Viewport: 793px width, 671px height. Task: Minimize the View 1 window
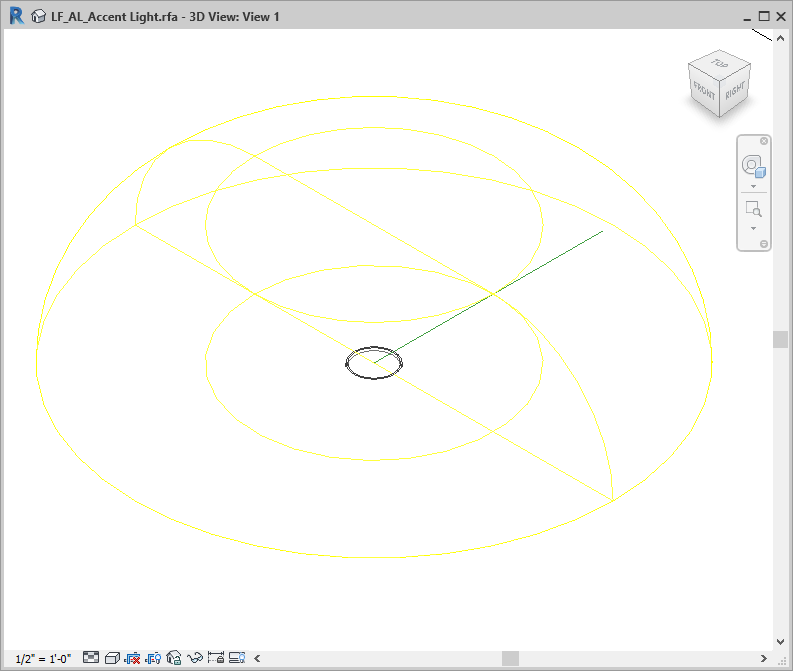[x=747, y=17]
